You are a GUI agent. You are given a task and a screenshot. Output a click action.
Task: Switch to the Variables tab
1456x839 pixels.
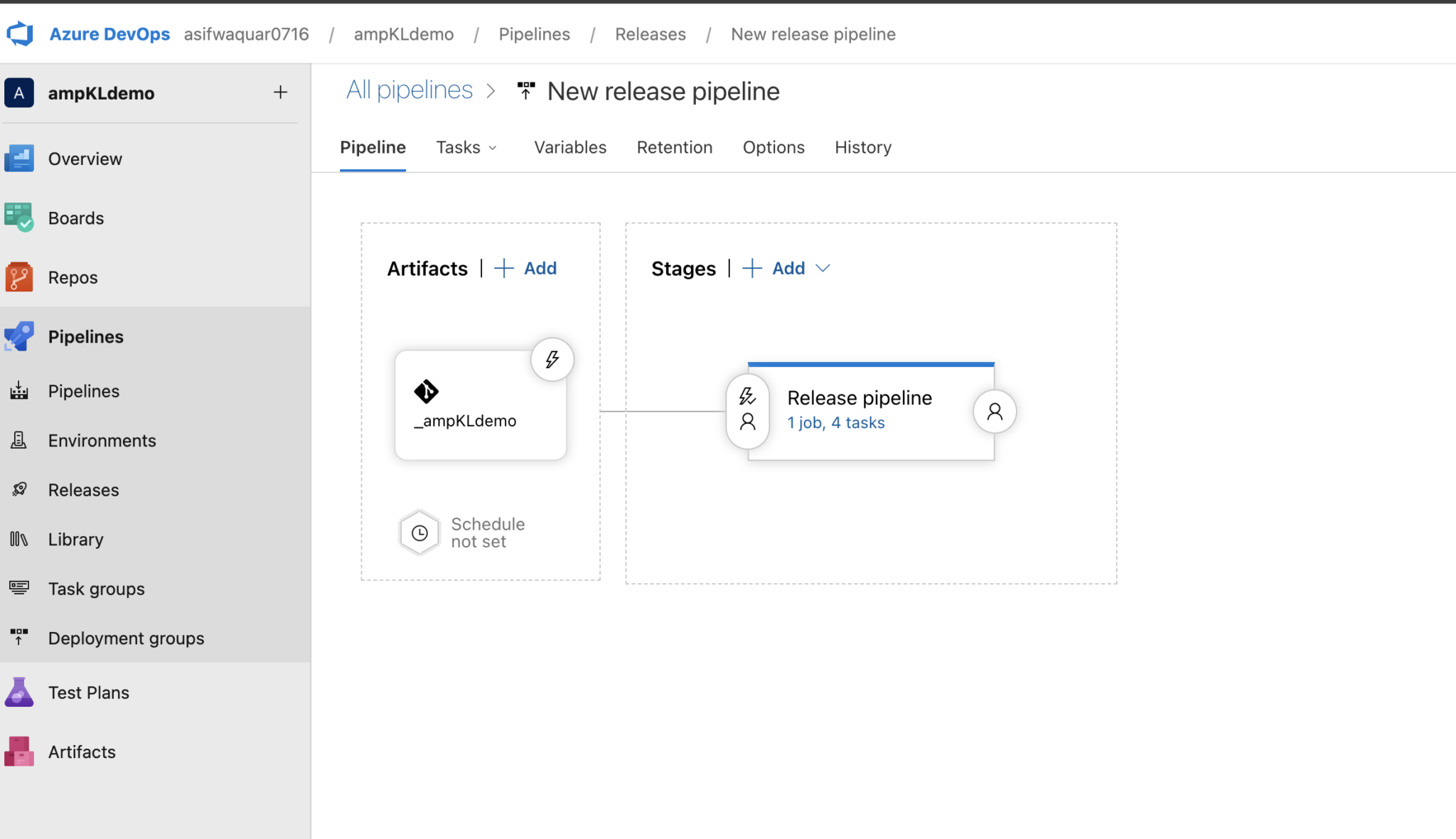pos(569,147)
